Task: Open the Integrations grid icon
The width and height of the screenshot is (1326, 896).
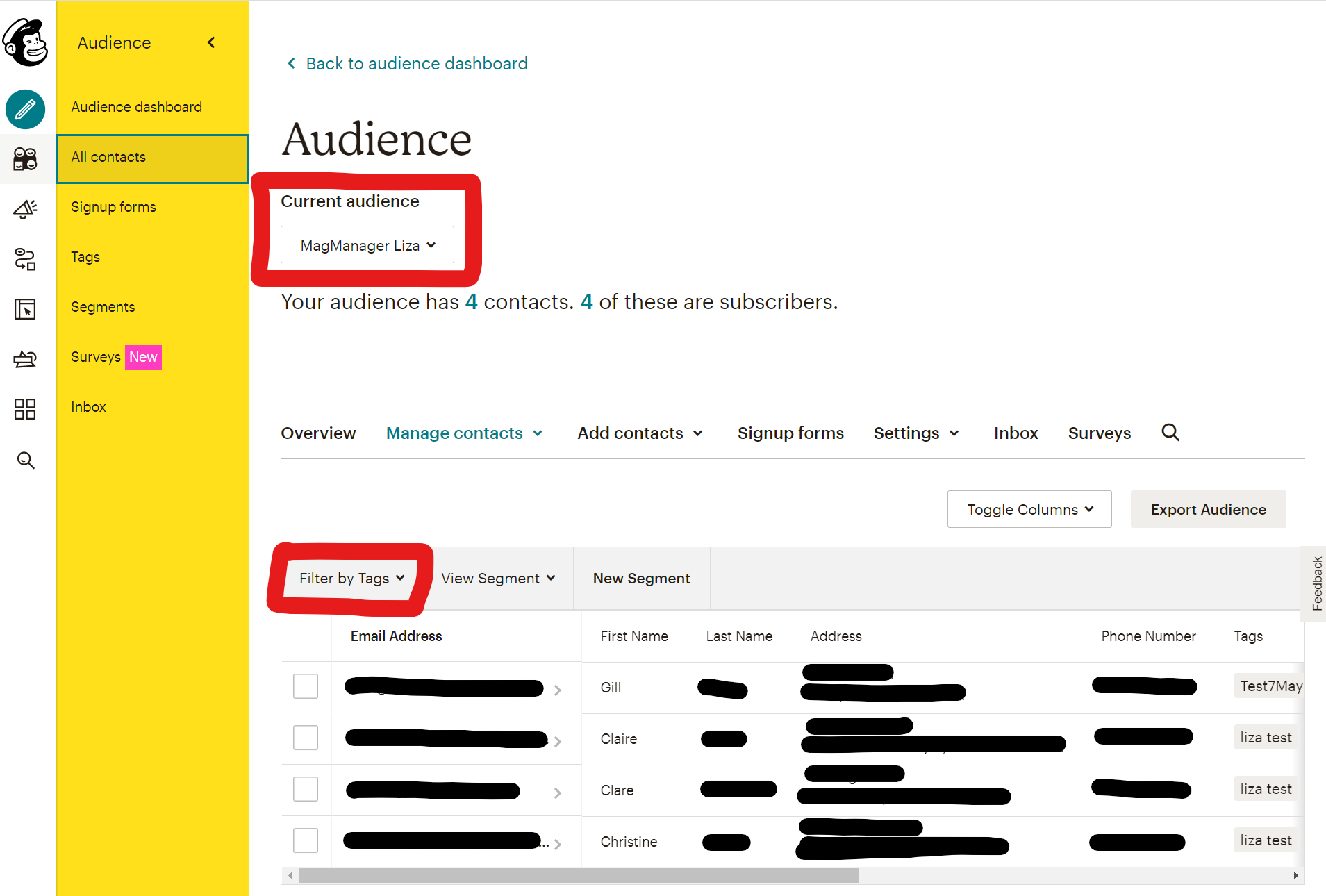Action: pos(26,409)
